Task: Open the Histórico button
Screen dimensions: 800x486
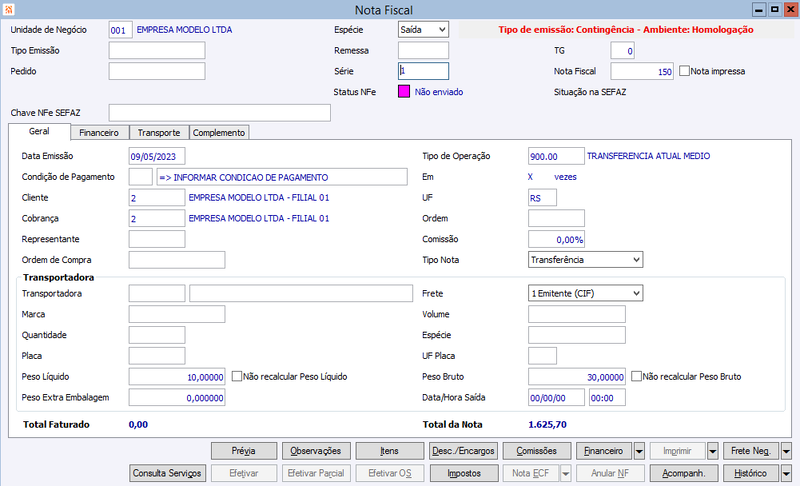Action: pyautogui.click(x=751, y=473)
